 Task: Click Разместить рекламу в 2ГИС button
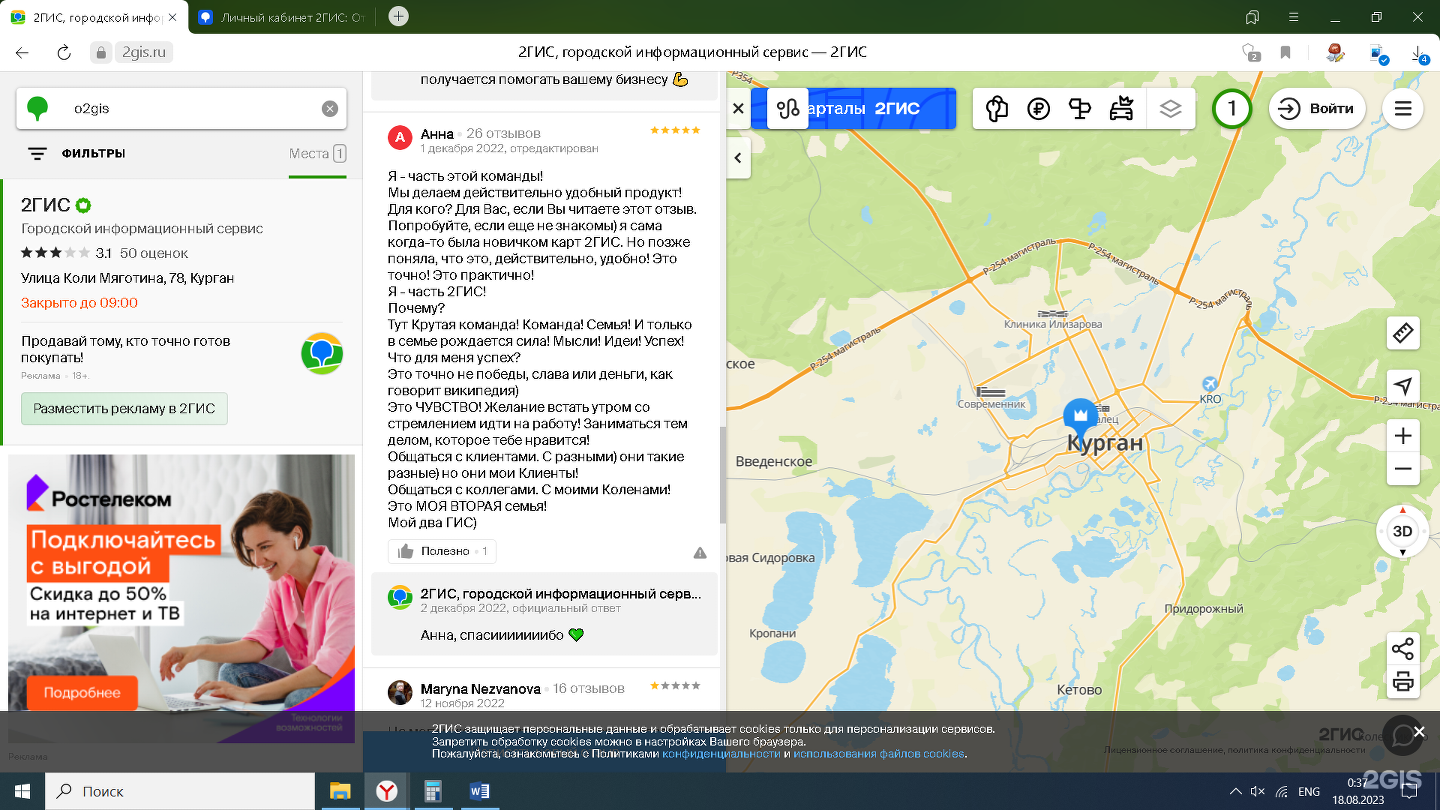coord(124,409)
